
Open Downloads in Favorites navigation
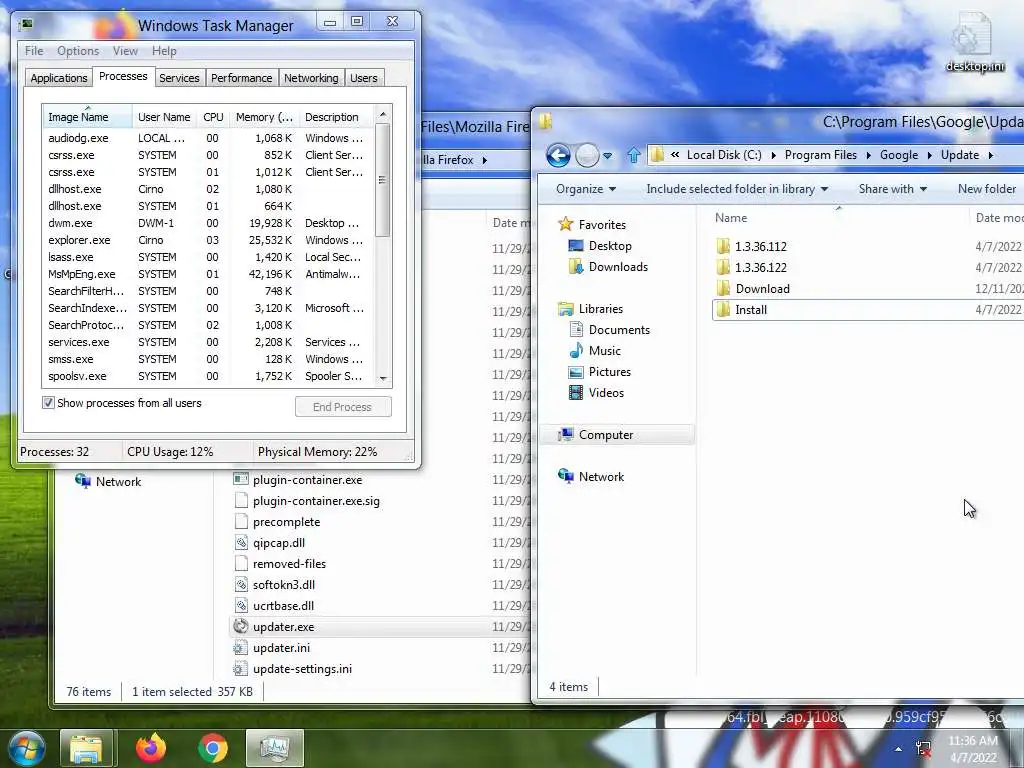[618, 266]
